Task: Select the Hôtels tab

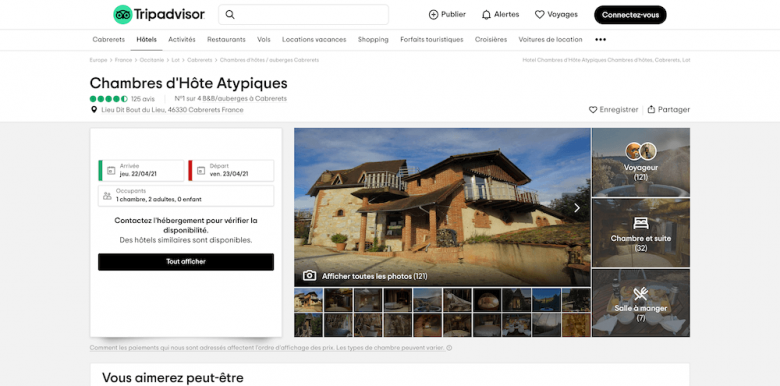Action: [146, 40]
